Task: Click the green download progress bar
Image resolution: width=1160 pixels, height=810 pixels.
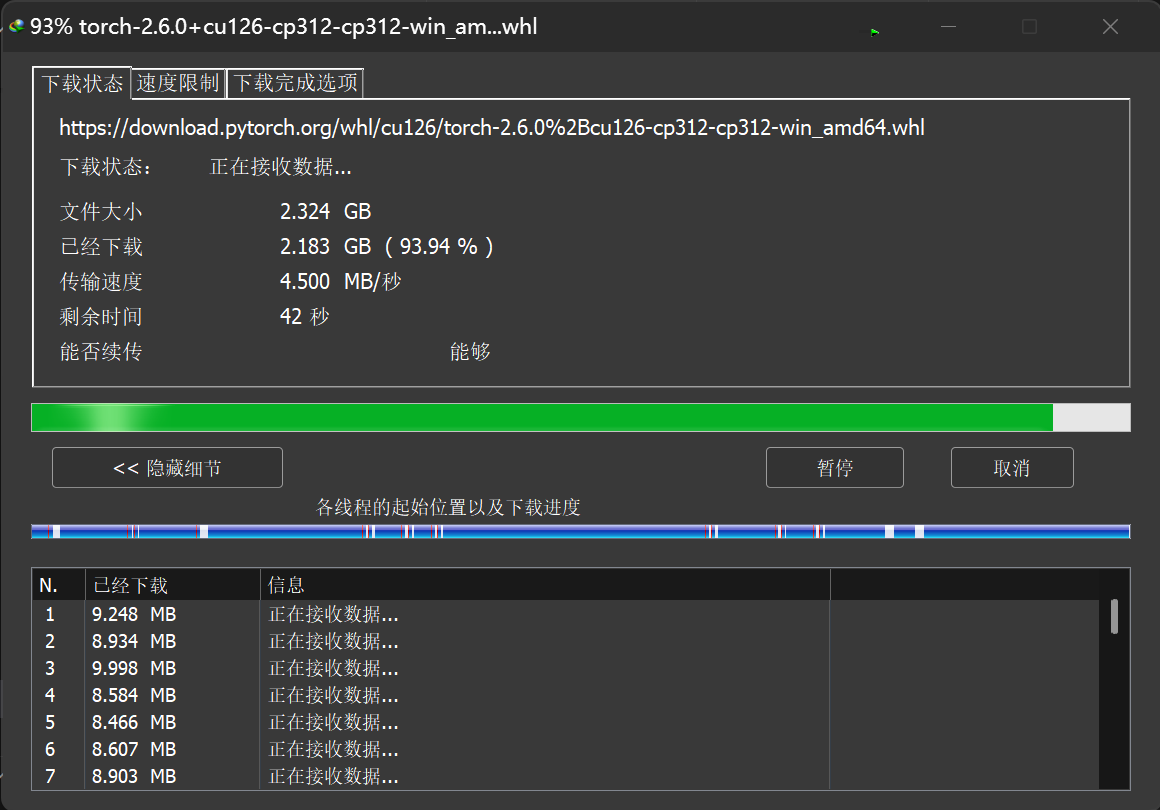Action: (x=581, y=417)
